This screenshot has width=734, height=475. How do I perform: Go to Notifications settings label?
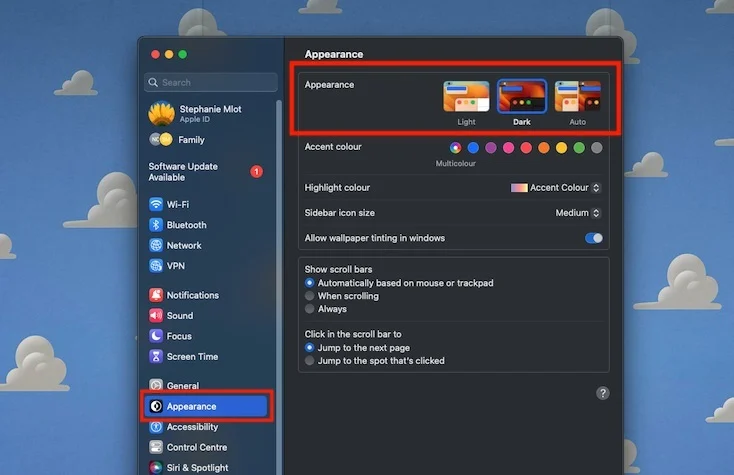[x=193, y=295]
